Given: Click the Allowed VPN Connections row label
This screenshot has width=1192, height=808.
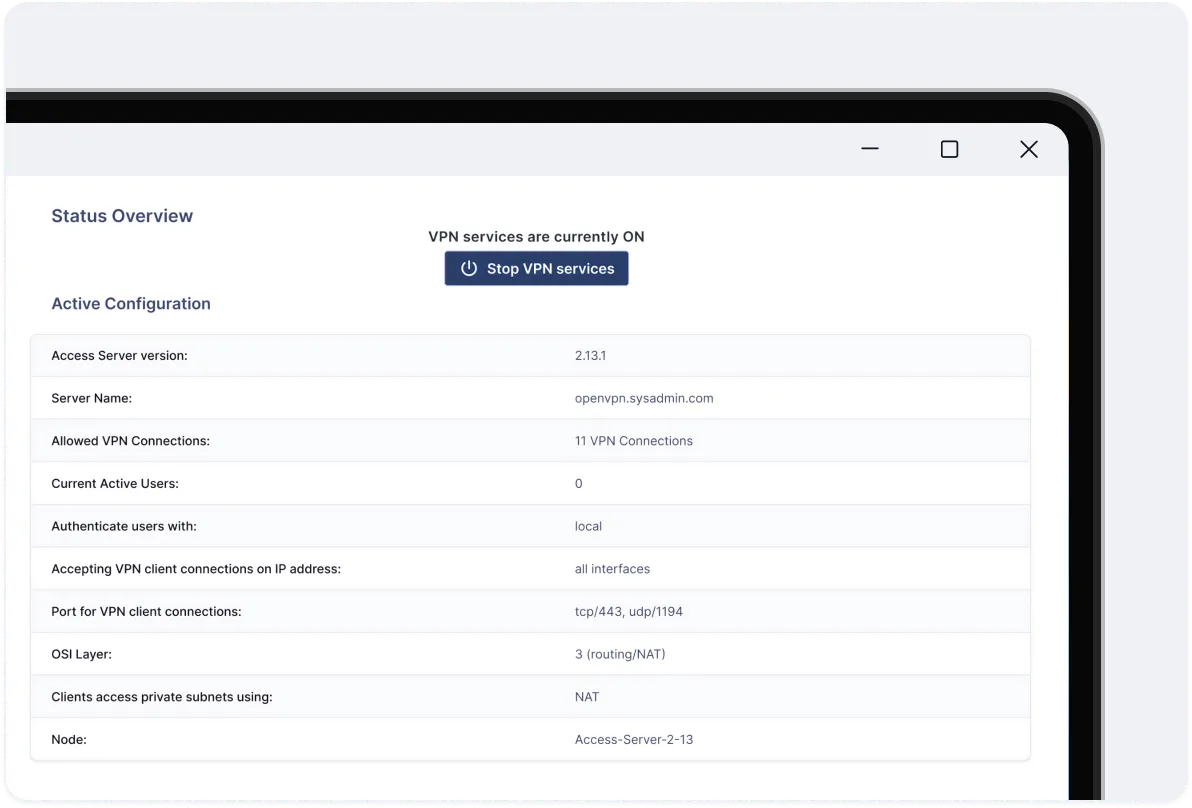Looking at the screenshot, I should (130, 440).
